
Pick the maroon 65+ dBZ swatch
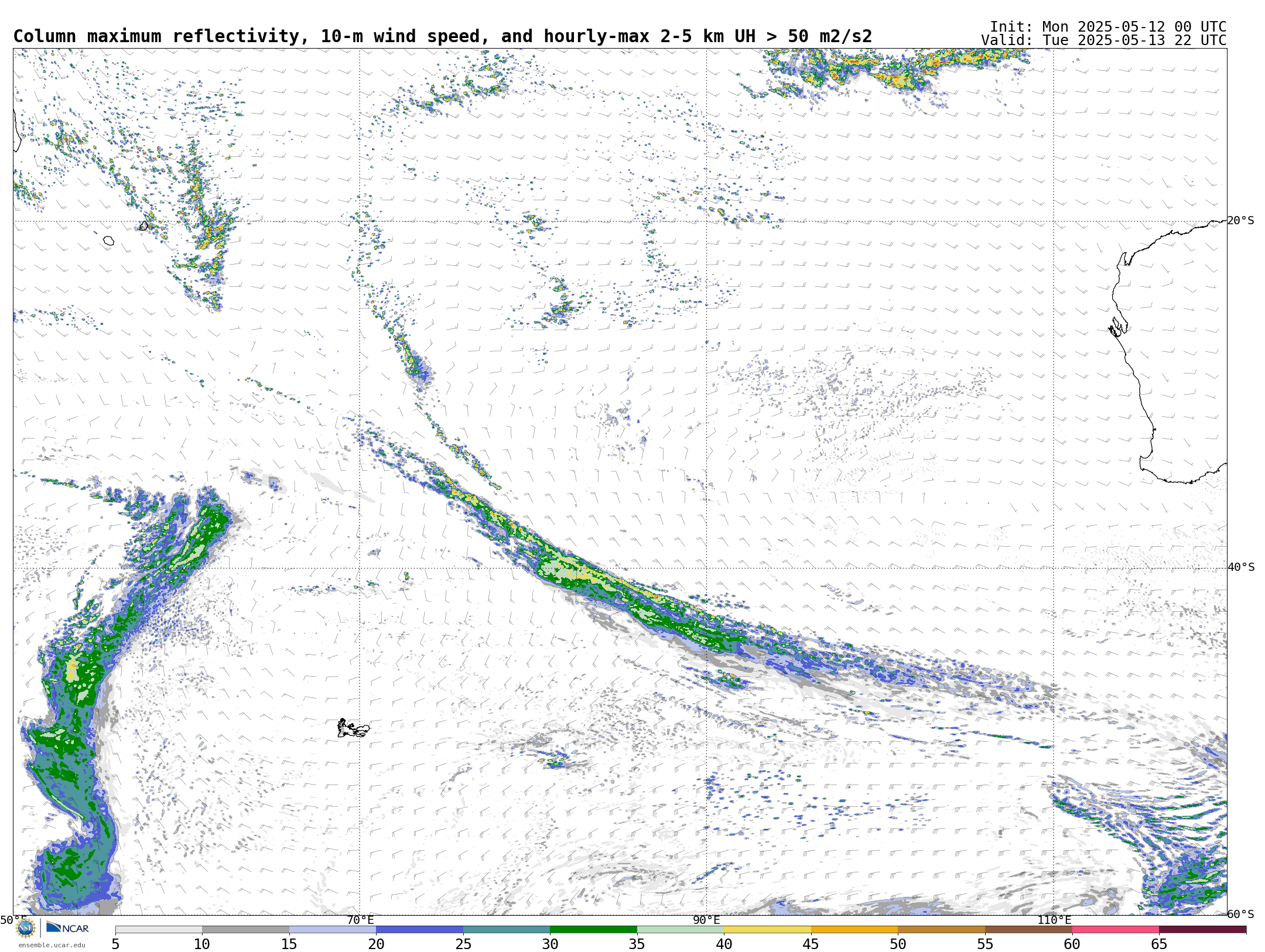pos(1202,930)
